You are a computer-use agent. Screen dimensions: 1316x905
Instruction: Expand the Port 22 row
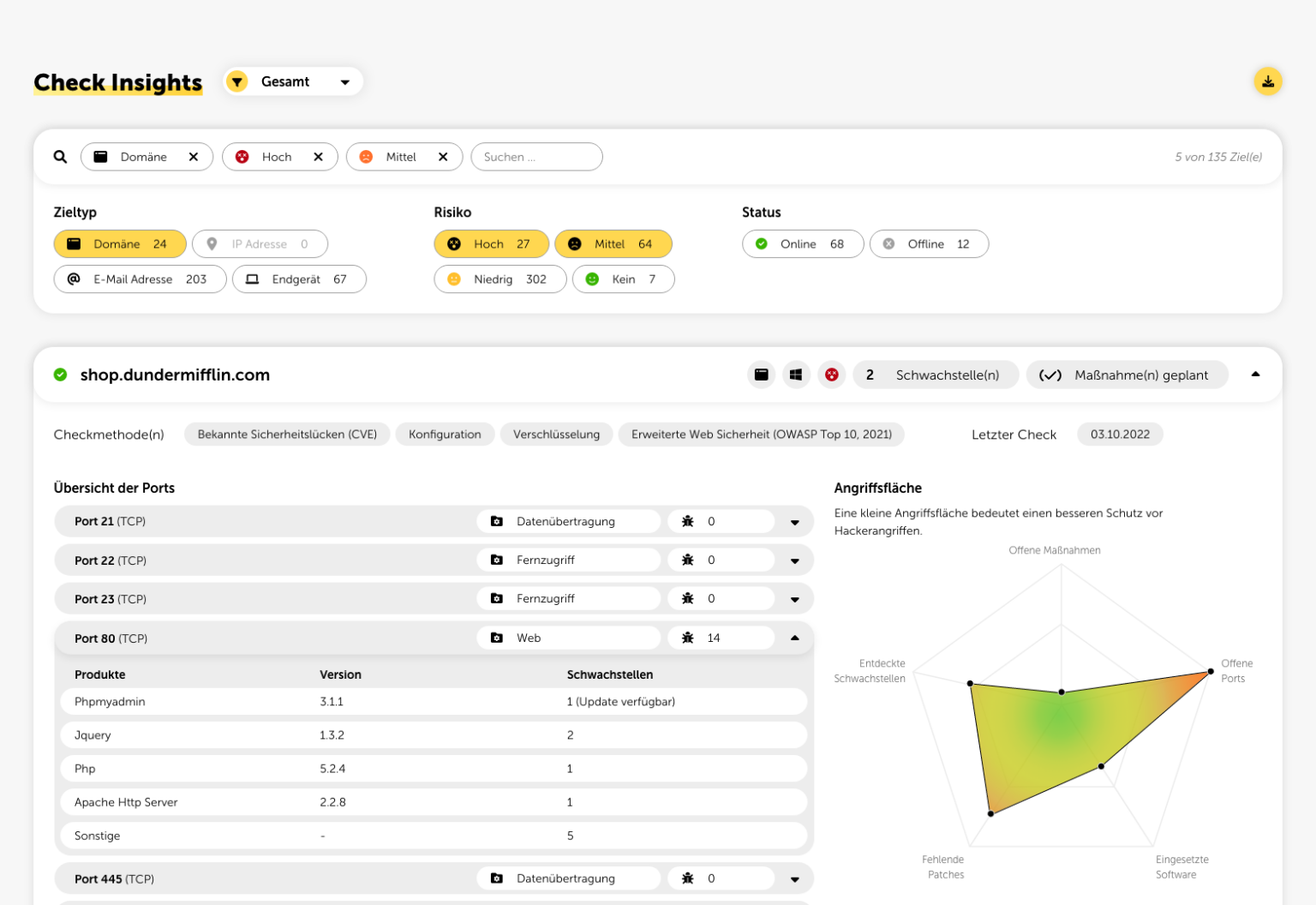point(794,560)
